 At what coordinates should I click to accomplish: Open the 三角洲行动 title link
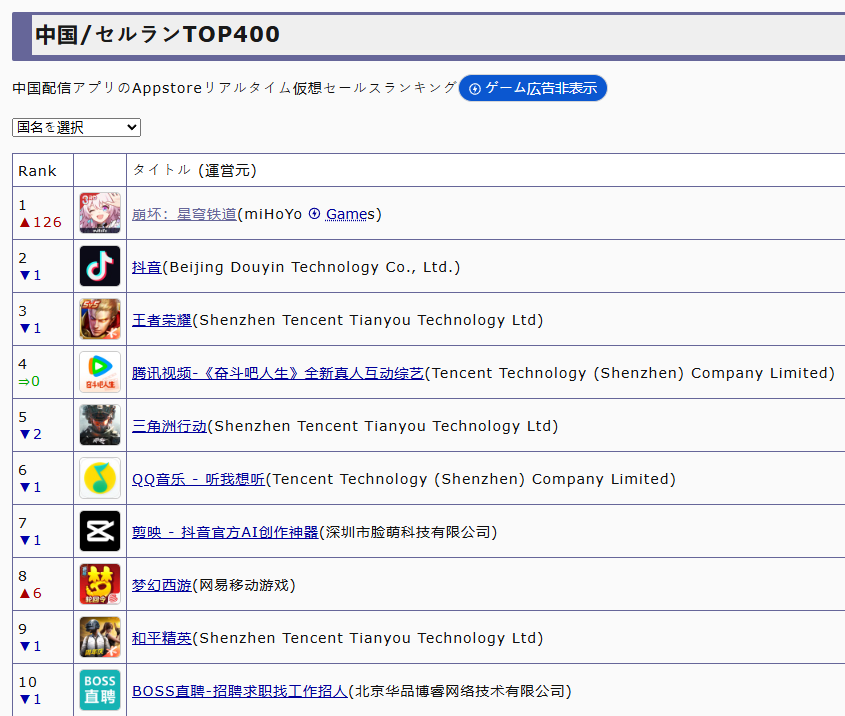point(169,426)
